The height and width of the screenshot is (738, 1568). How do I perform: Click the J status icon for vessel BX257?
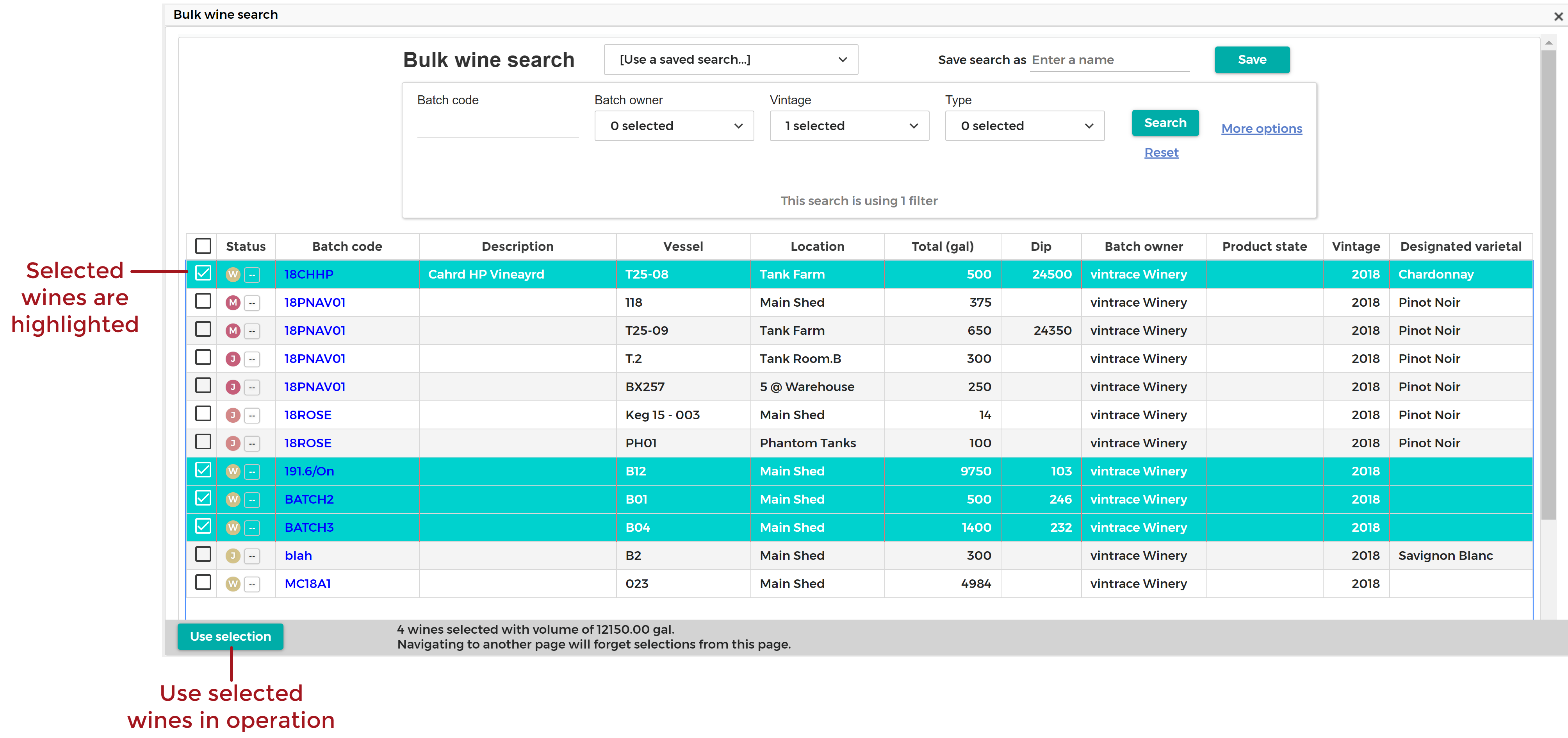pyautogui.click(x=233, y=387)
